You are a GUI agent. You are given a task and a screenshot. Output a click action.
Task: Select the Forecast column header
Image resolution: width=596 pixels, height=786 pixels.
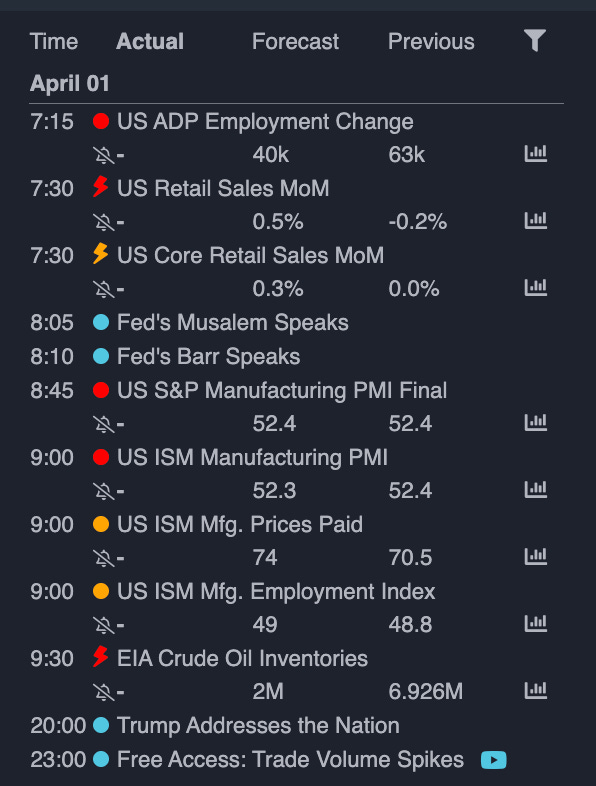(x=295, y=42)
